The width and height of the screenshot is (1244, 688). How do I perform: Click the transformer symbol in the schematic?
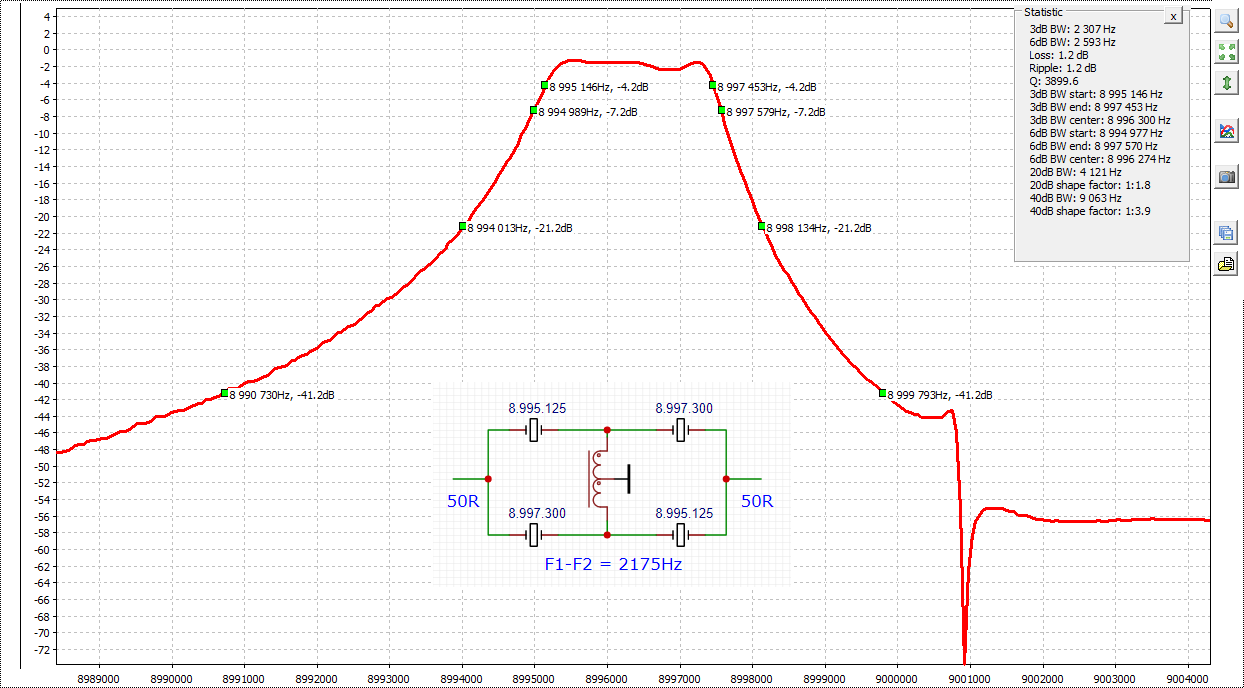pyautogui.click(x=605, y=479)
